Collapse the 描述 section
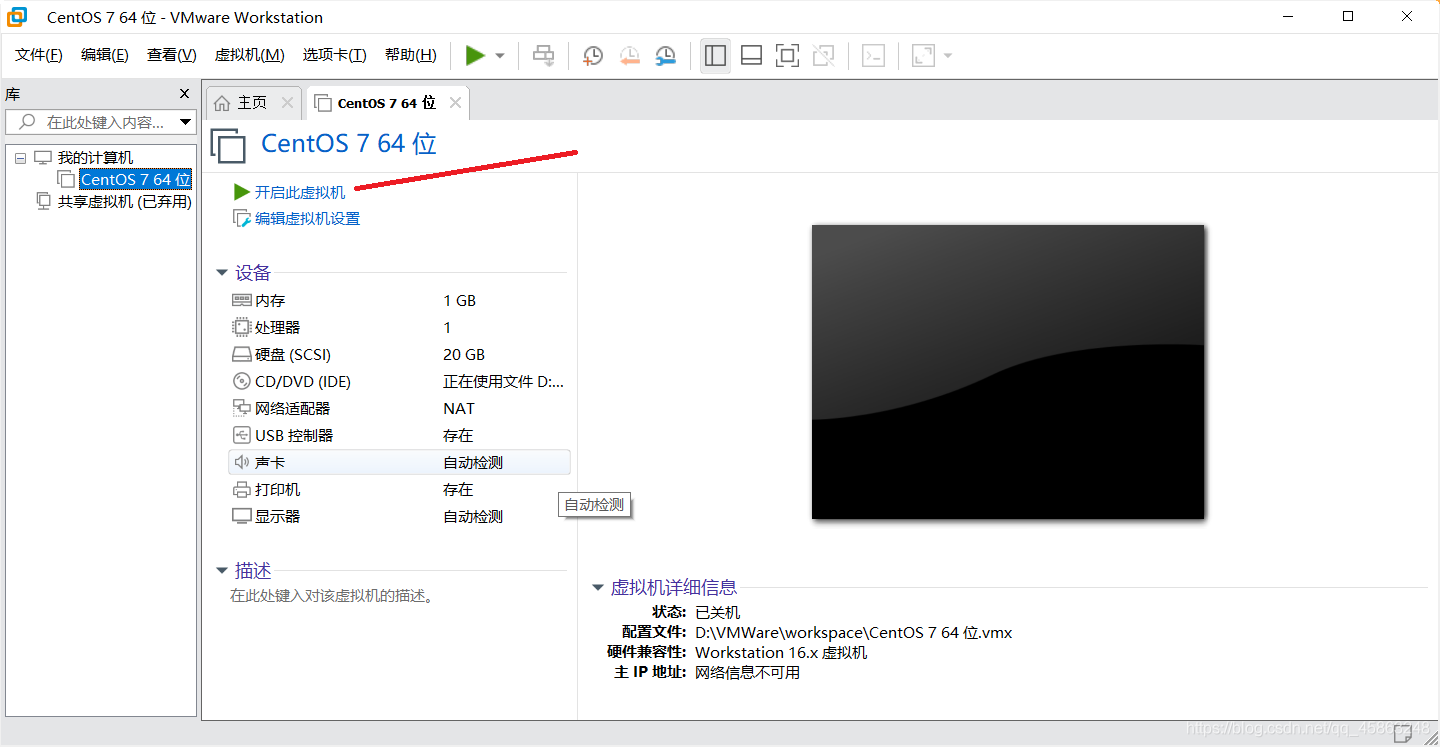Screen dimensions: 1440x747 (222, 571)
